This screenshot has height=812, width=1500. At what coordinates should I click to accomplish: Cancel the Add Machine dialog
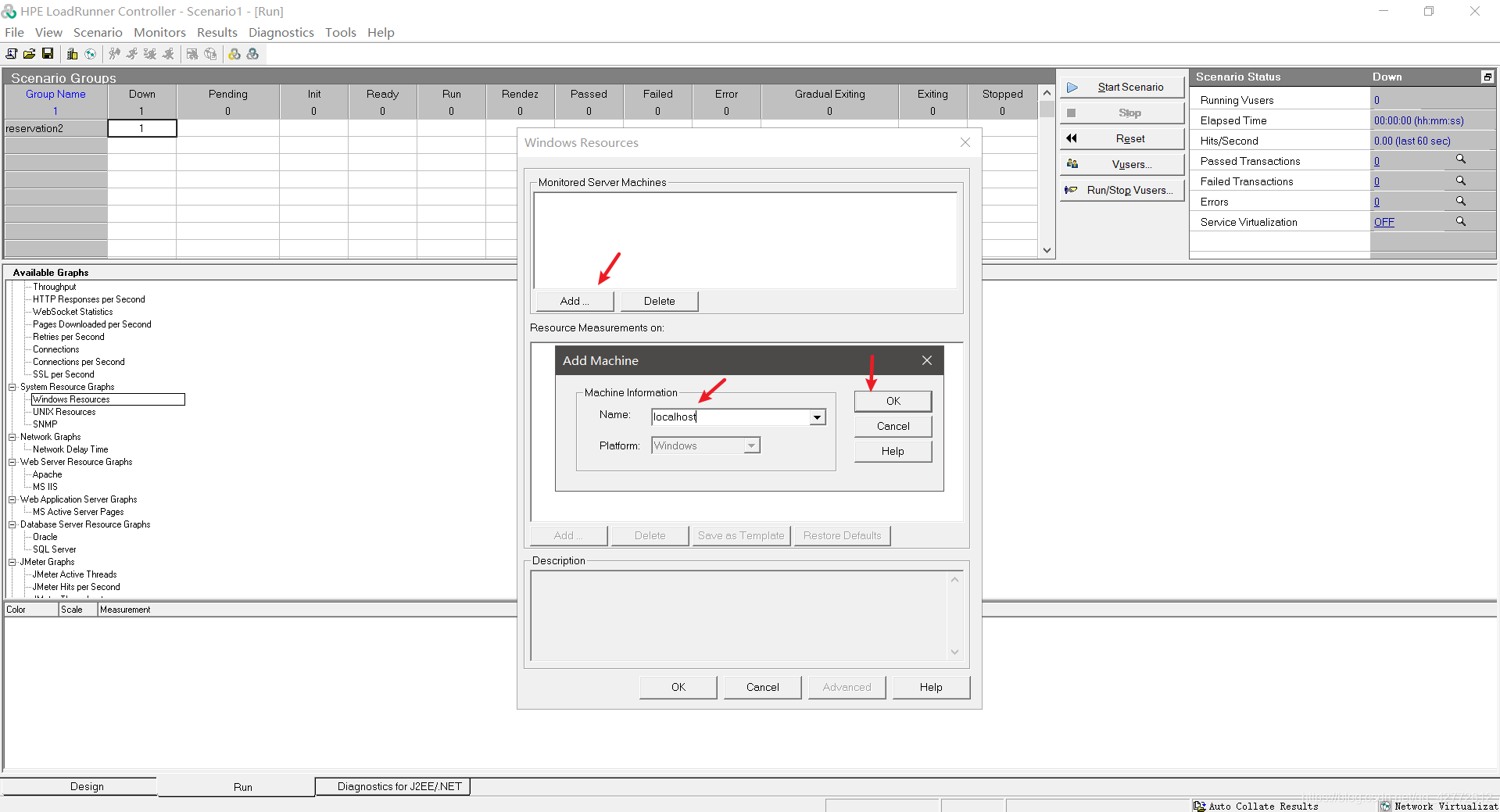(893, 426)
